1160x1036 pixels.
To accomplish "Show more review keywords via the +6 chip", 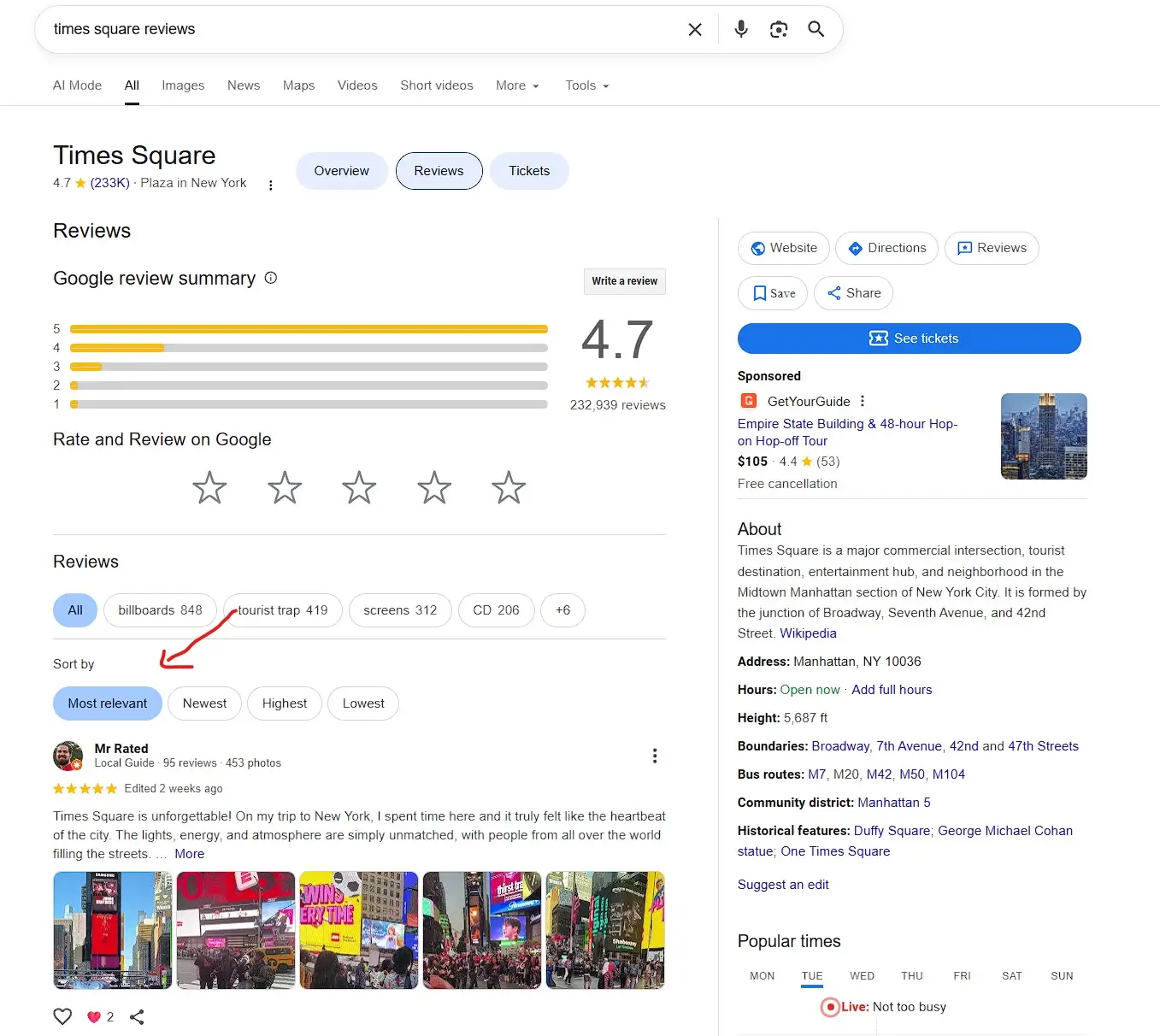I will tap(562, 609).
